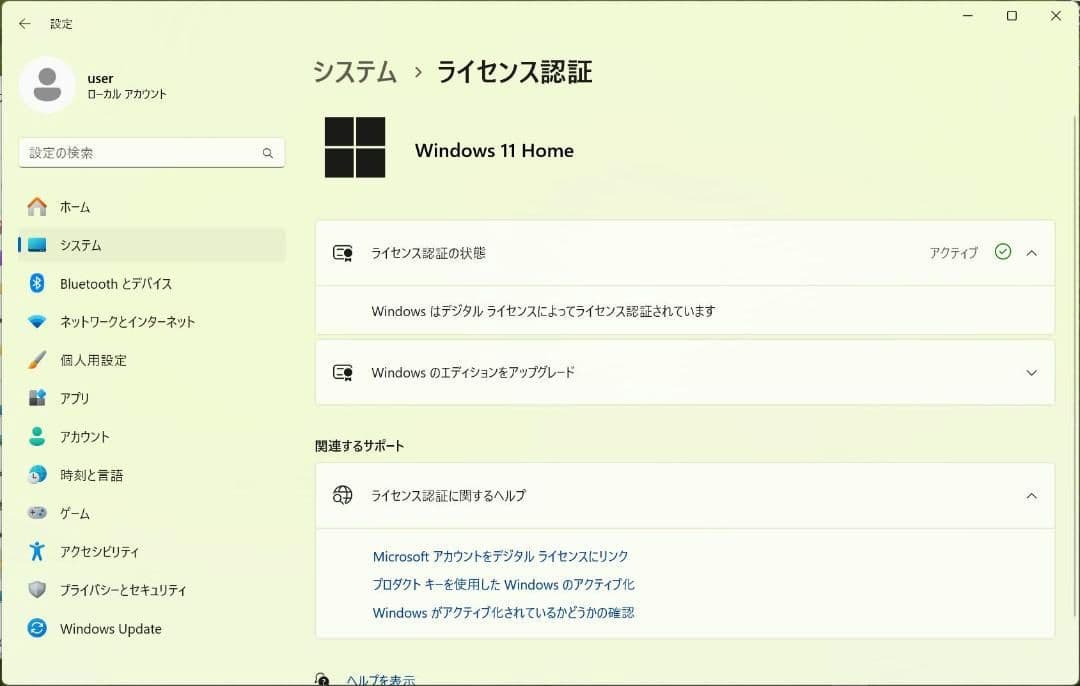
Task: Open Bluetooth とデバイス settings
Action: [152, 283]
